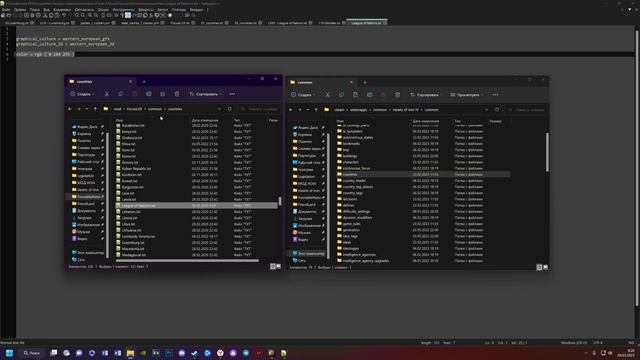Open the Просмотреть dropdown in common window
640x360 pixels.
click(467, 95)
